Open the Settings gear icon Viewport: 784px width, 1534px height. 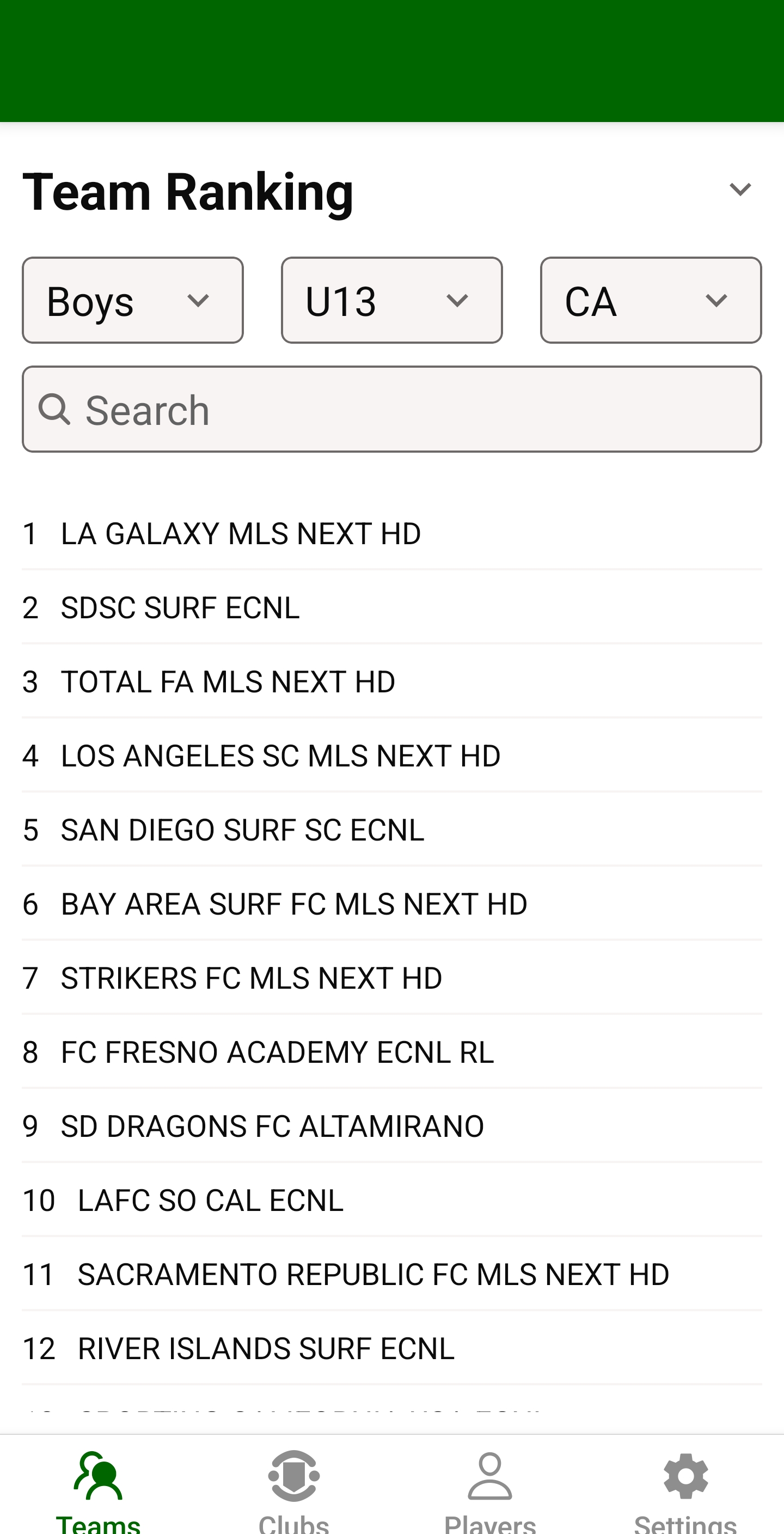coord(686,1477)
